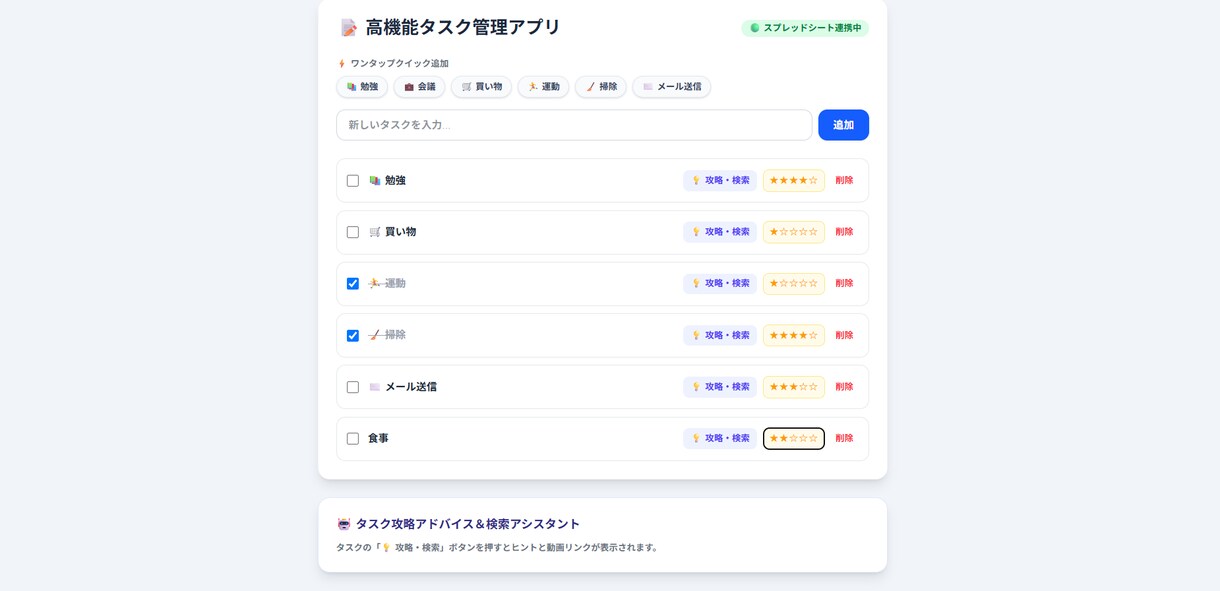The image size is (1220, 591).
Task: Delete the メール送信 task
Action: (845, 387)
